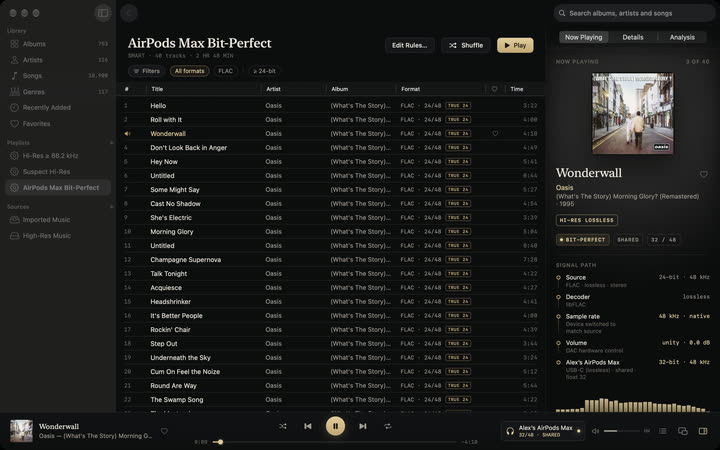Click the search albums, artists and songs field
The width and height of the screenshot is (720, 450).
tap(634, 13)
